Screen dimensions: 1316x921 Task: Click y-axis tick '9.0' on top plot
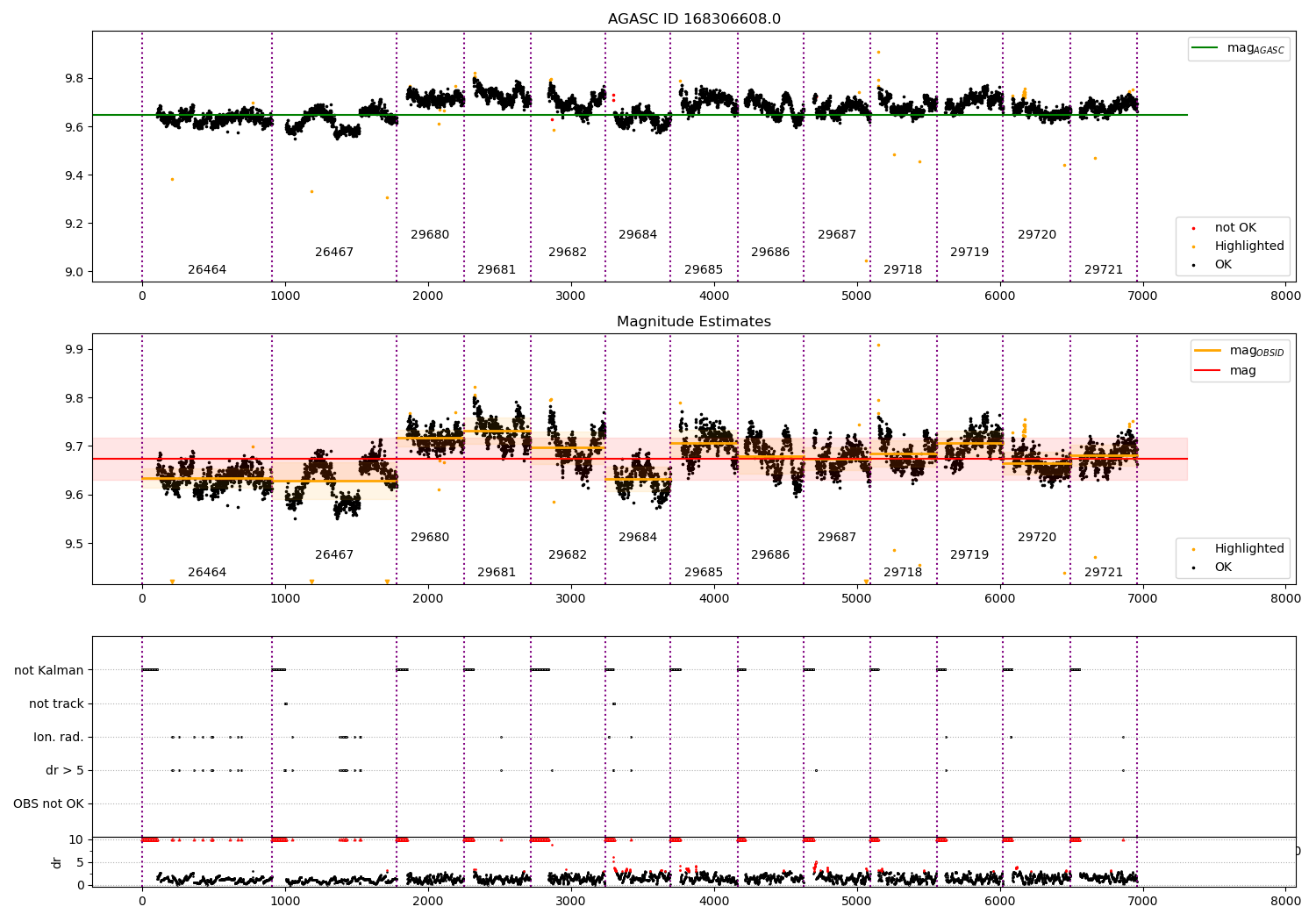75,272
